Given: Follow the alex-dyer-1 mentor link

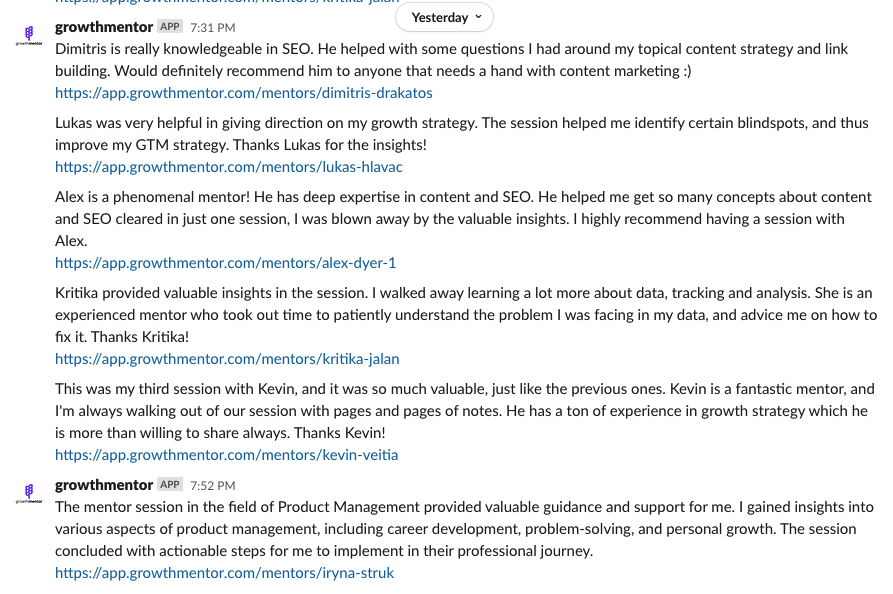Looking at the screenshot, I should [226, 263].
